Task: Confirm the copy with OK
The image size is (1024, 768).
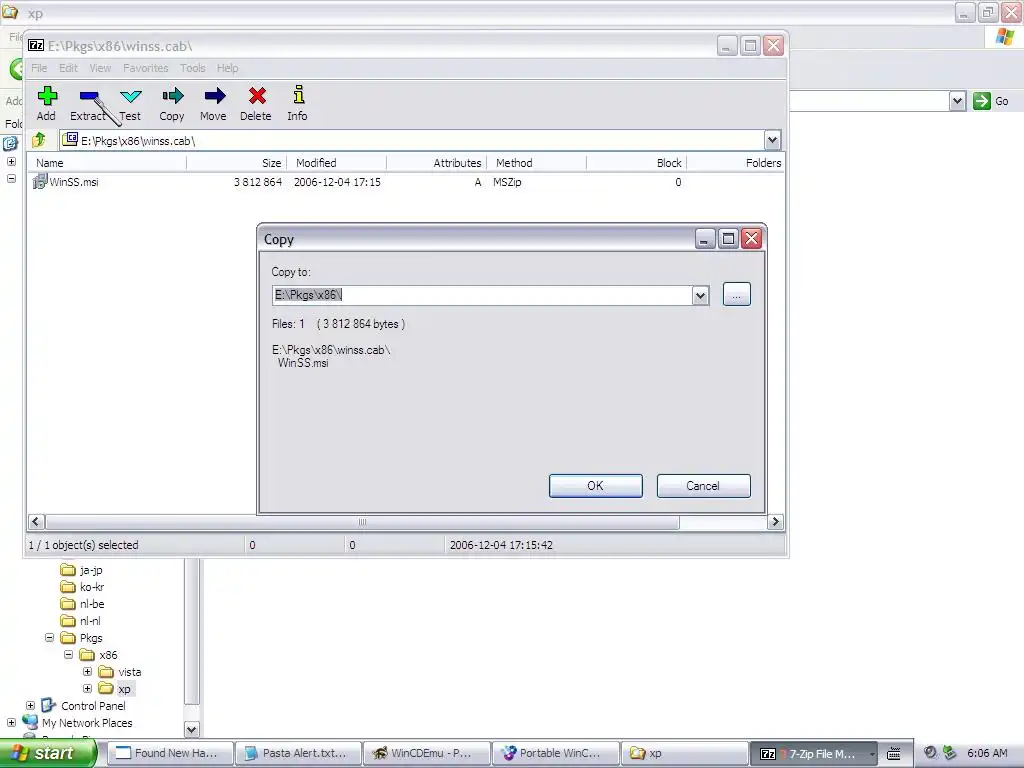Action: click(x=596, y=486)
